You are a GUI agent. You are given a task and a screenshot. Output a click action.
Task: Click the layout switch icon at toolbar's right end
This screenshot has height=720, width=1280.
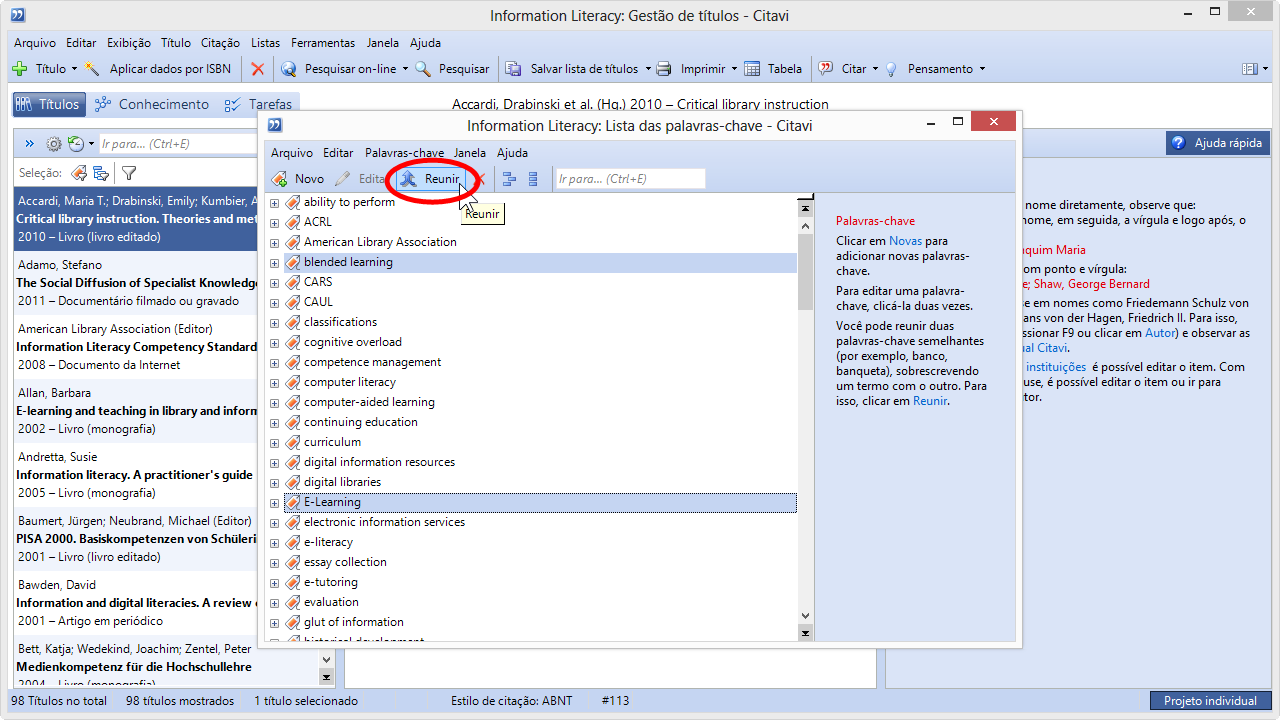coord(1249,69)
